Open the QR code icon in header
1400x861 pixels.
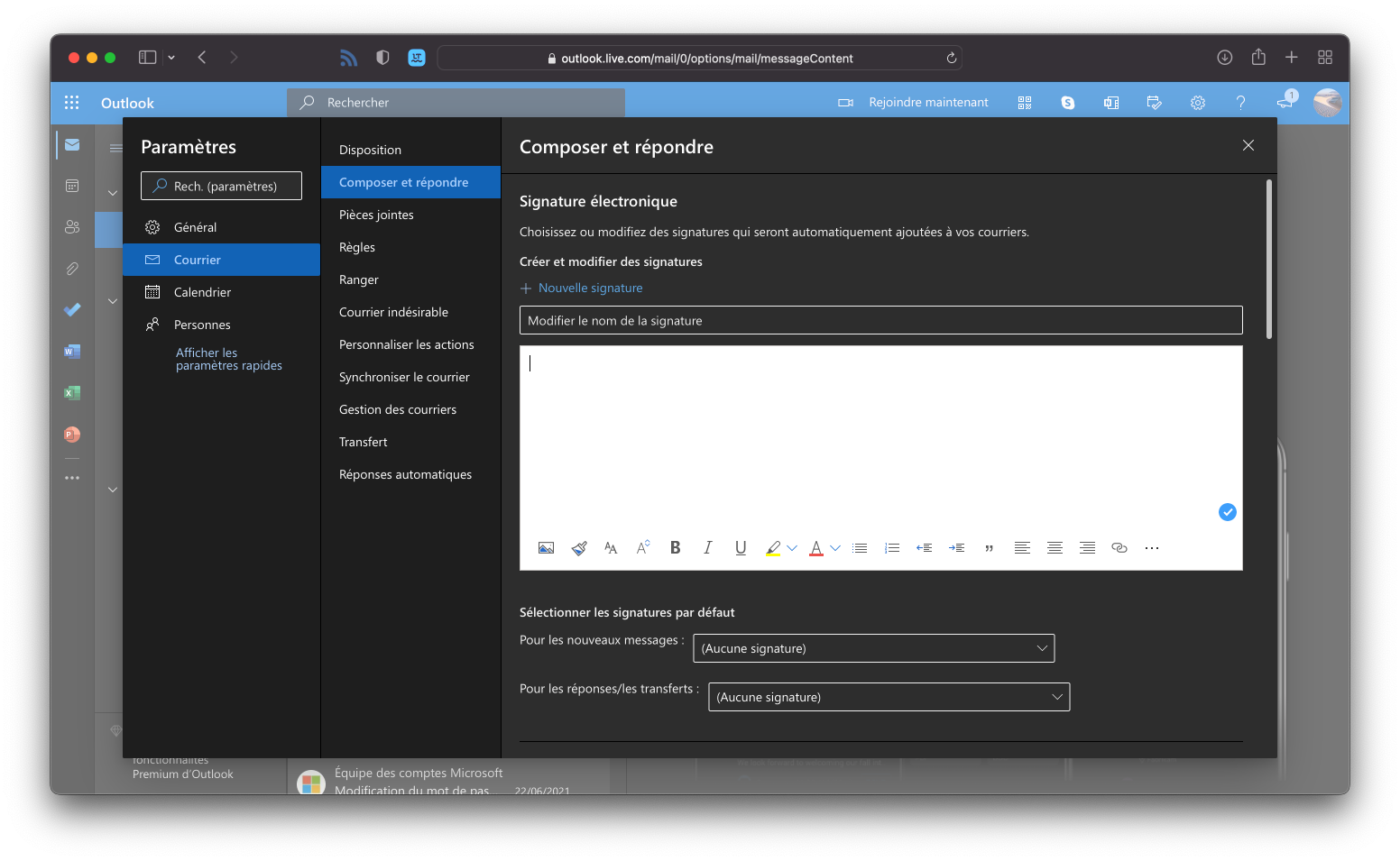pos(1025,103)
